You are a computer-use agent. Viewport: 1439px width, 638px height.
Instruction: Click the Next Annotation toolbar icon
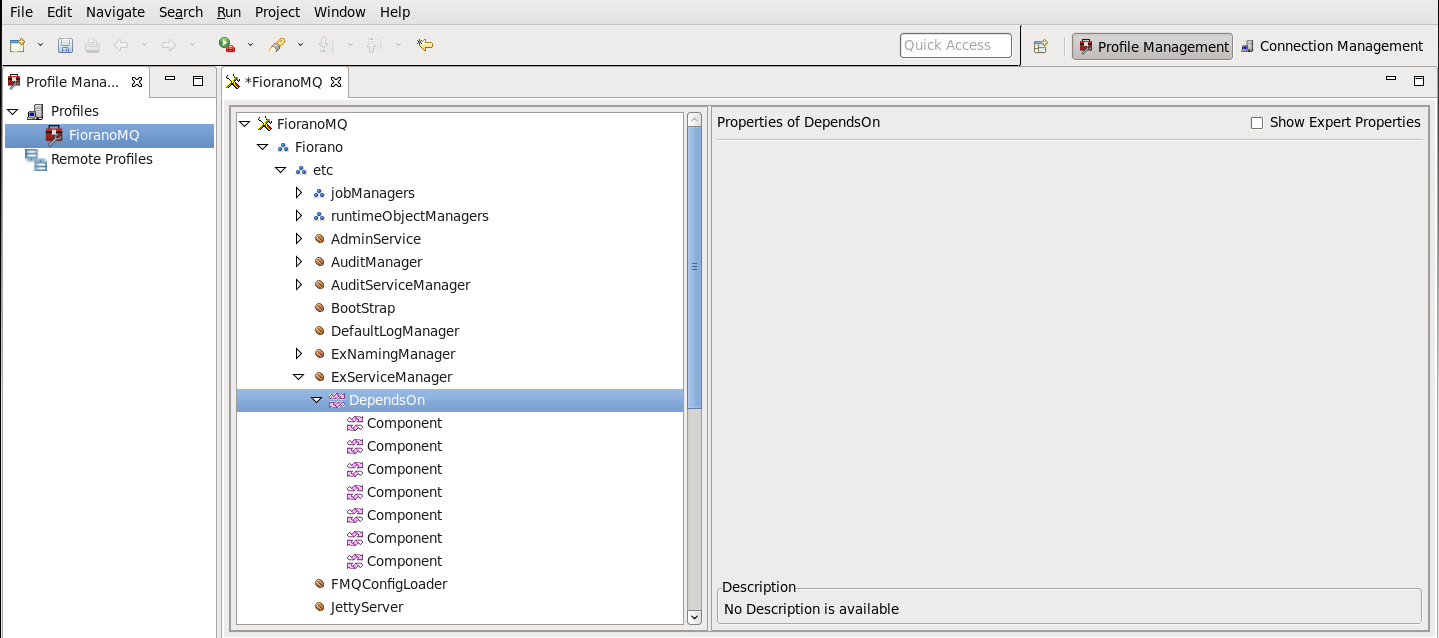click(325, 45)
